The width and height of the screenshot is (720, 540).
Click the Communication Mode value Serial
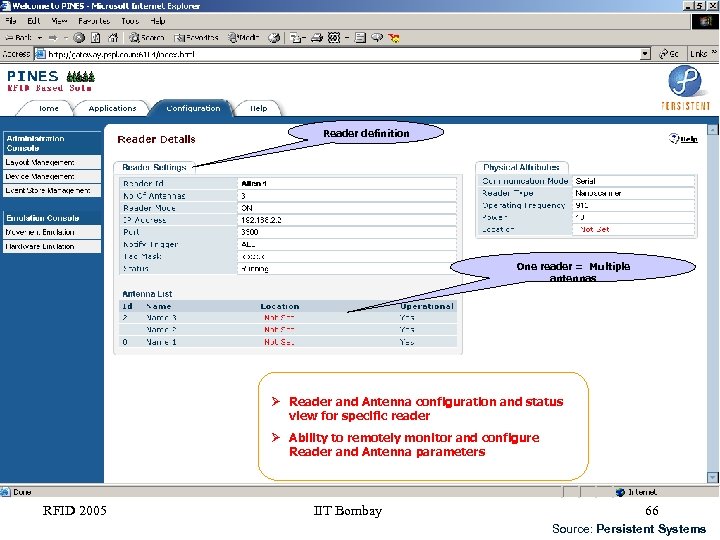(x=585, y=181)
